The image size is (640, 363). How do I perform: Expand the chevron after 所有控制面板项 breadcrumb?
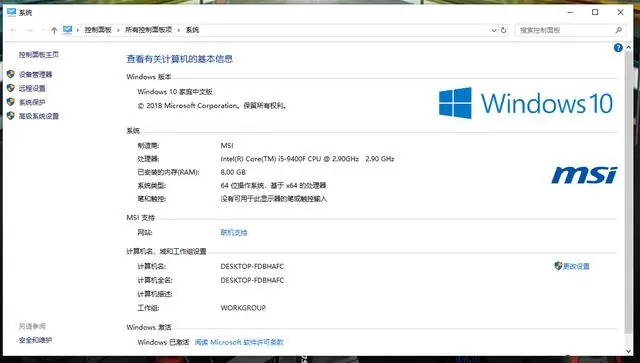click(179, 30)
